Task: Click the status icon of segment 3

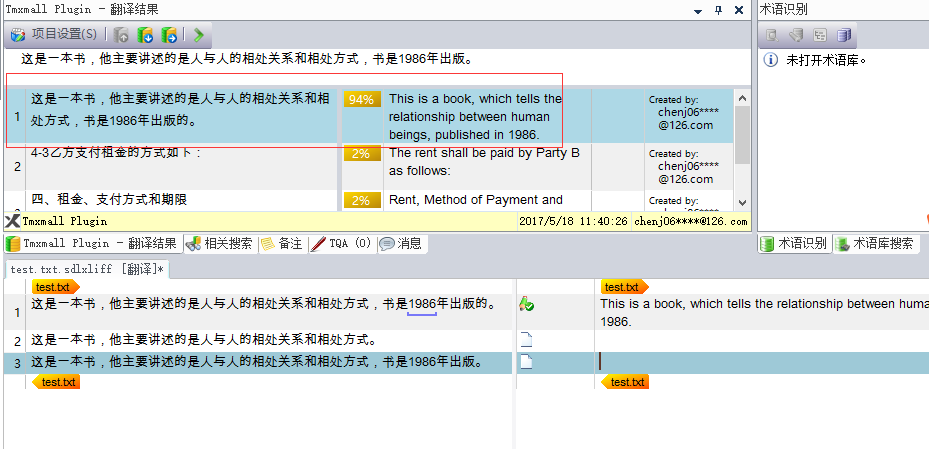Action: [x=526, y=362]
